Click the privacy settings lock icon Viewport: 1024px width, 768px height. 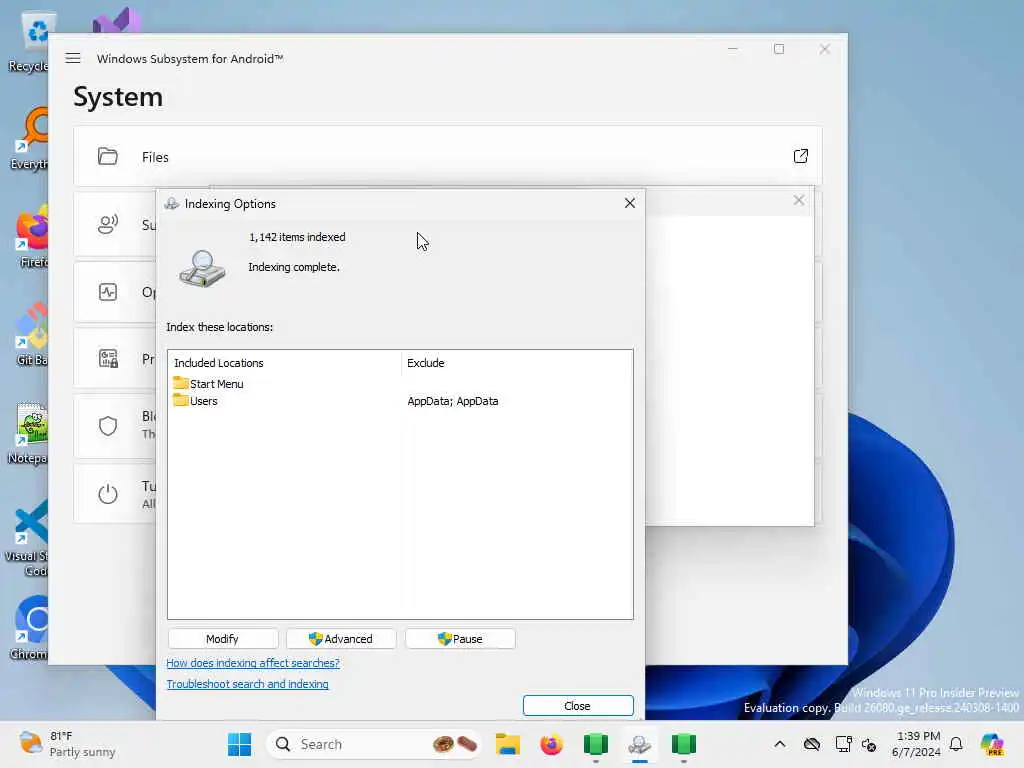tap(108, 358)
